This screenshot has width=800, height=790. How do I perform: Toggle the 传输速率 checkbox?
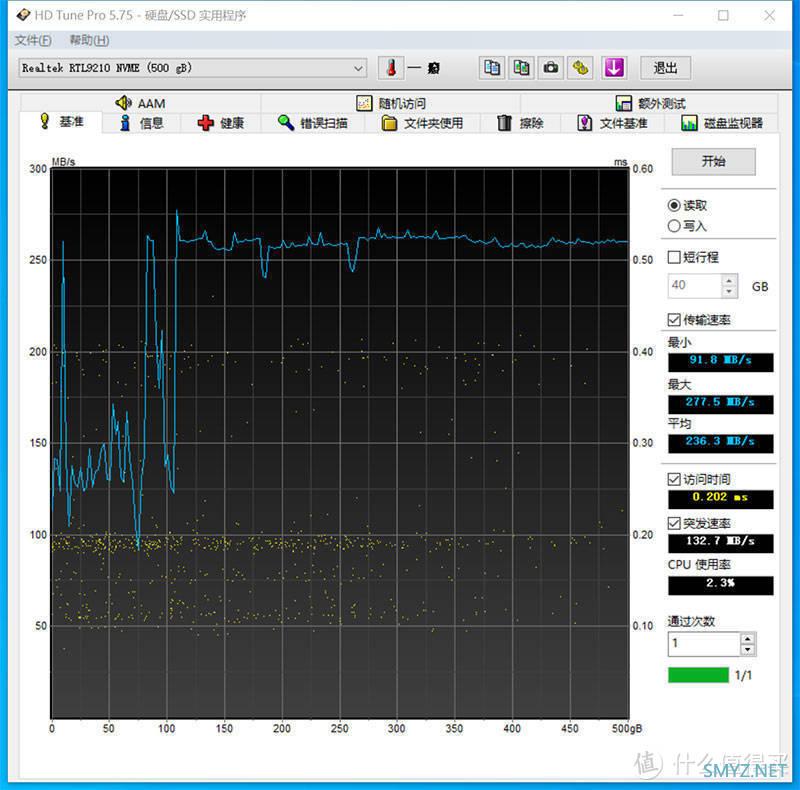[x=674, y=320]
